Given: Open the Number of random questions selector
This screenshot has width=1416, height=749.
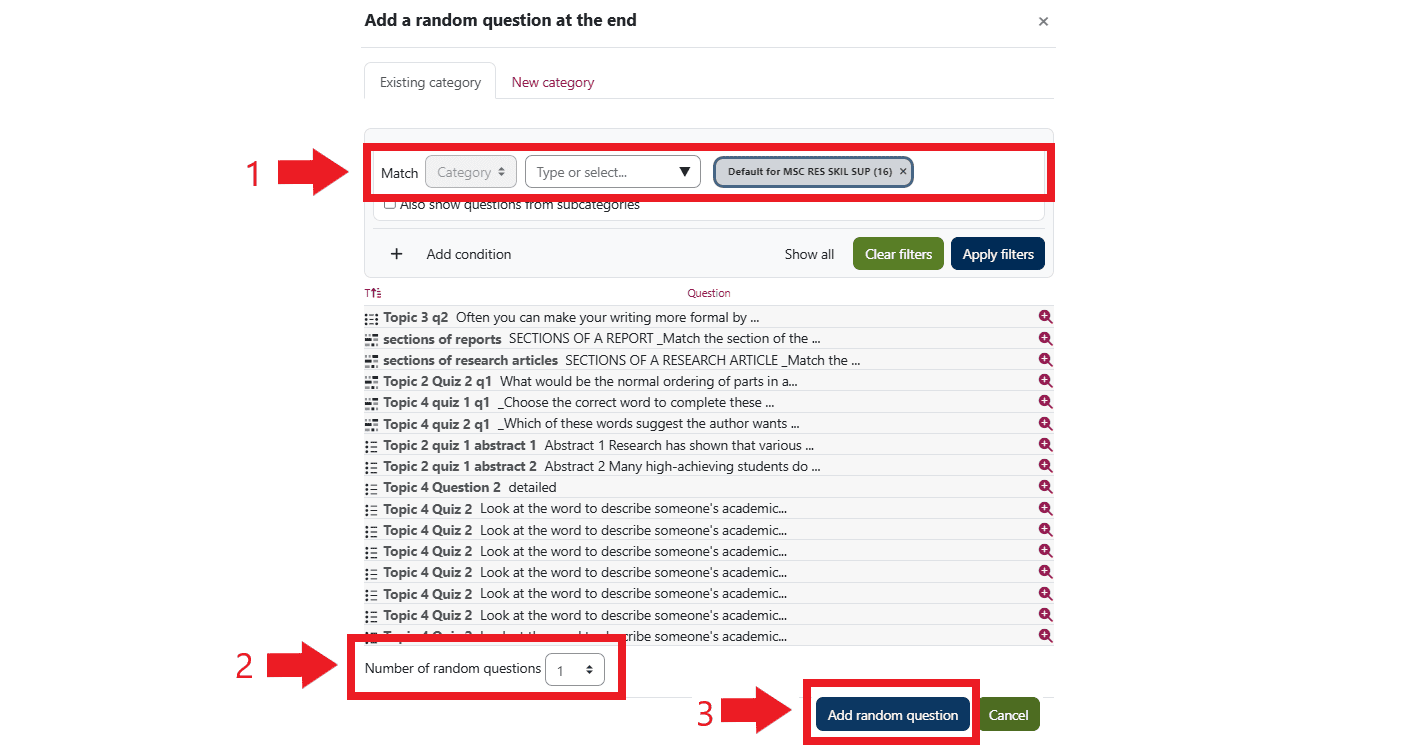Looking at the screenshot, I should pyautogui.click(x=575, y=670).
